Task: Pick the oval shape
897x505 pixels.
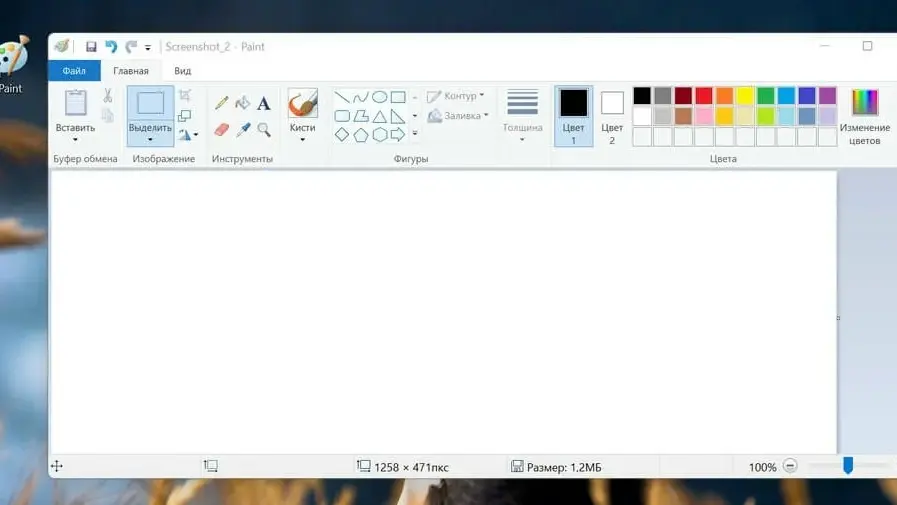Action: 379,97
